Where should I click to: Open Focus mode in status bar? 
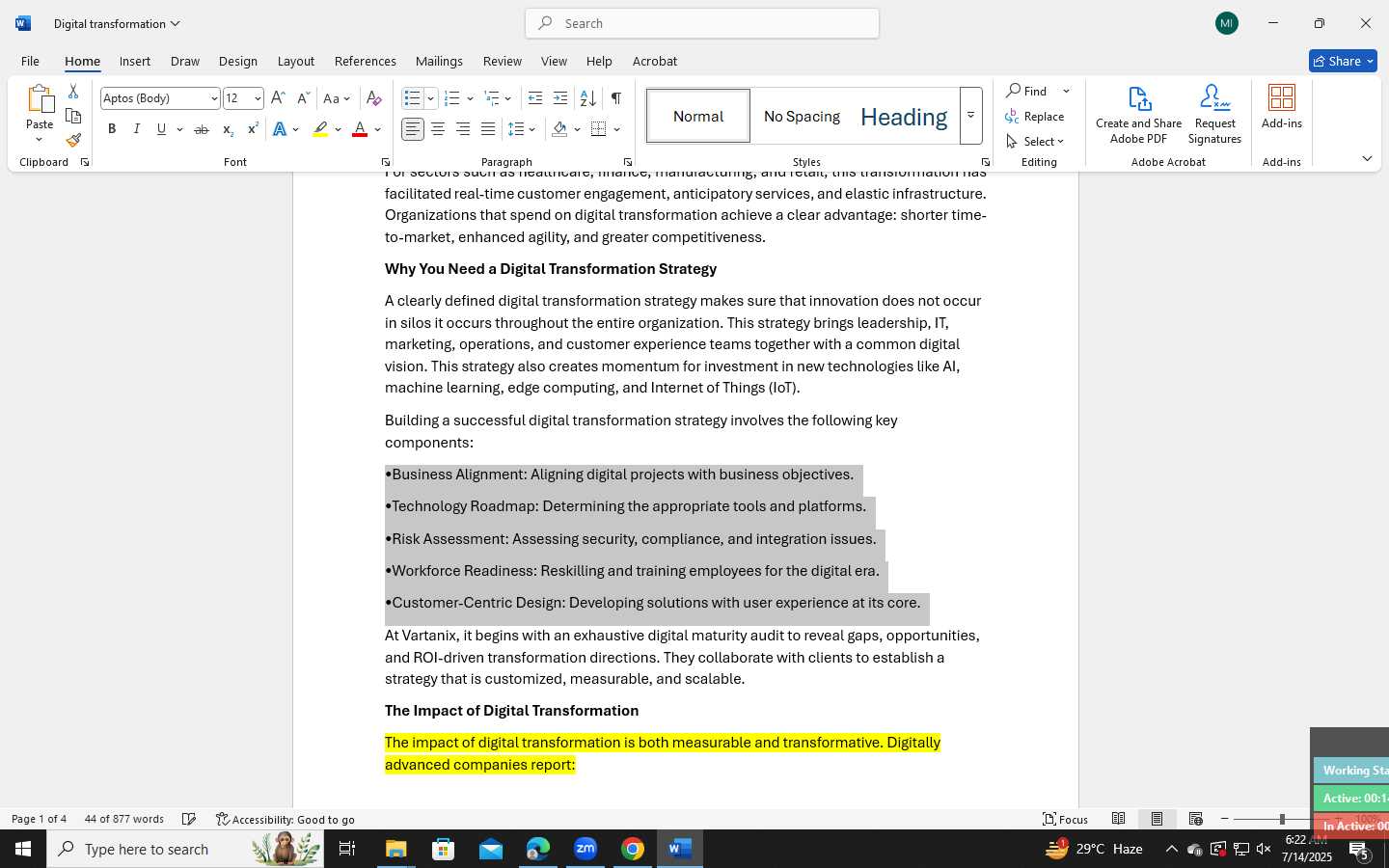(1066, 819)
